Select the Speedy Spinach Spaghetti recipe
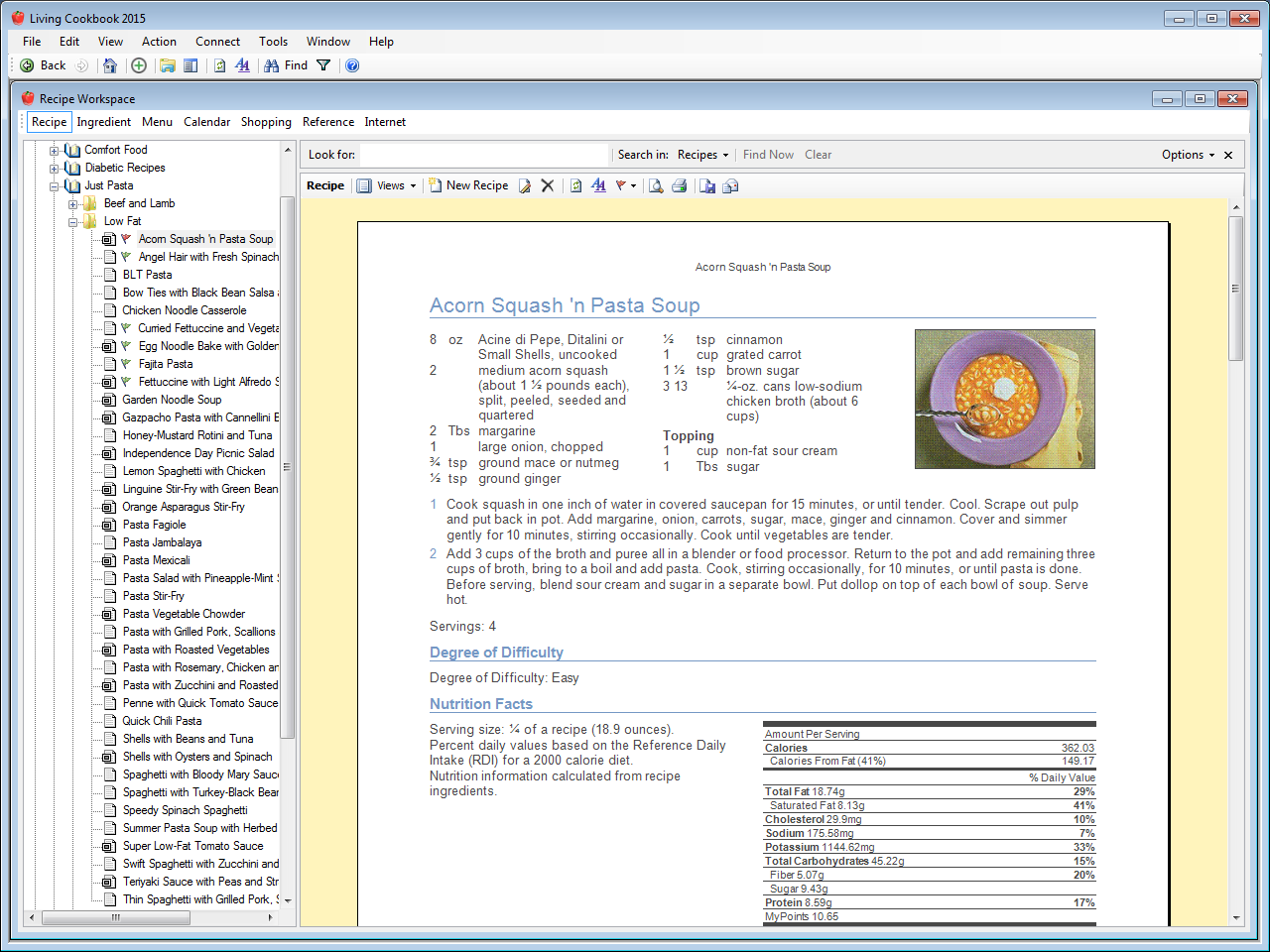This screenshot has height=952, width=1270. click(185, 810)
